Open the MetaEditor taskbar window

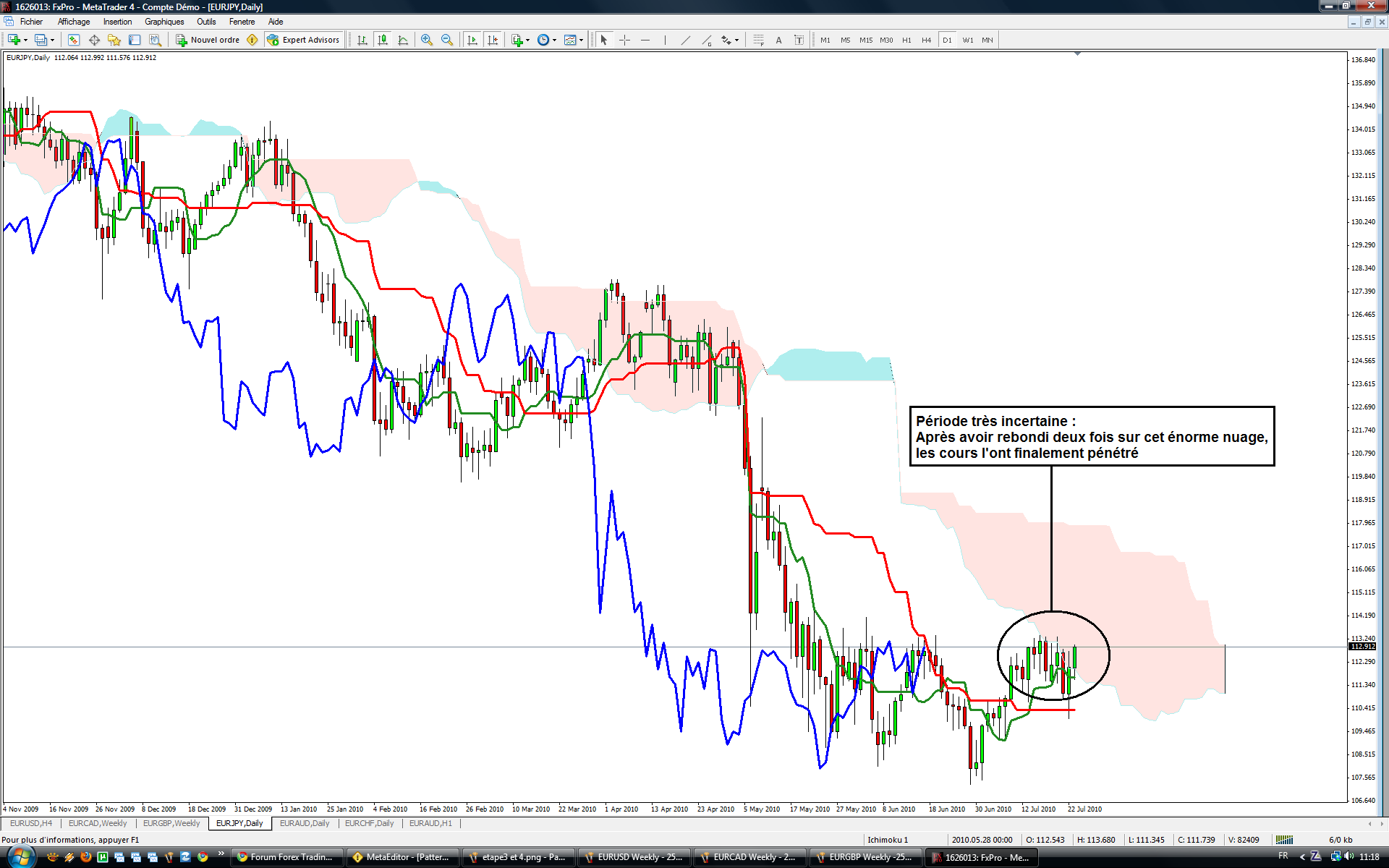(402, 857)
